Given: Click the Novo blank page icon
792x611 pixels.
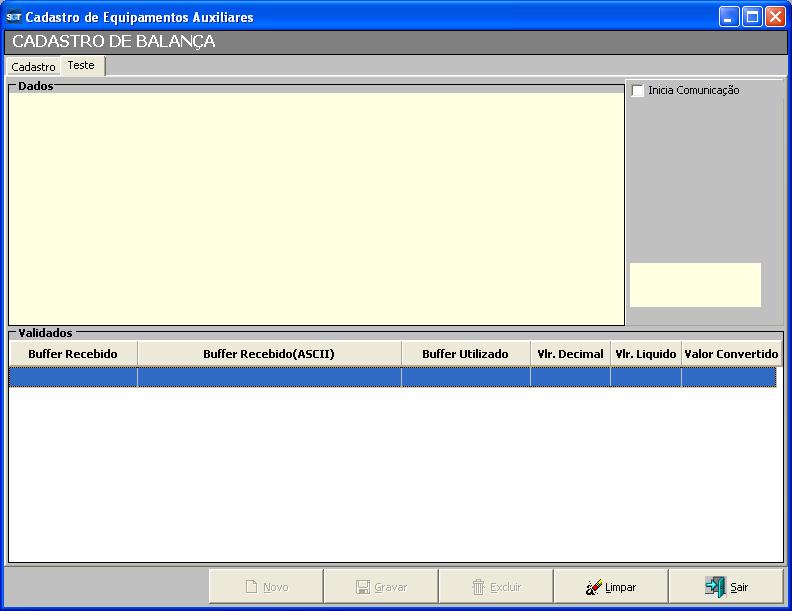Looking at the screenshot, I should point(252,587).
